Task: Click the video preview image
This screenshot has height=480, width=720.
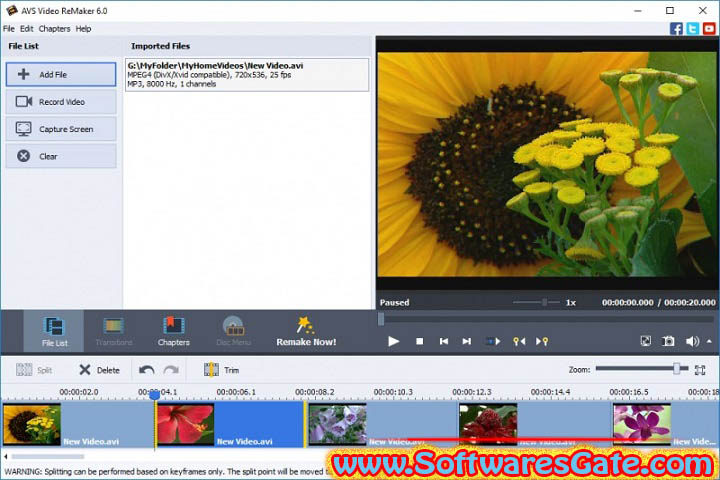Action: pos(547,164)
